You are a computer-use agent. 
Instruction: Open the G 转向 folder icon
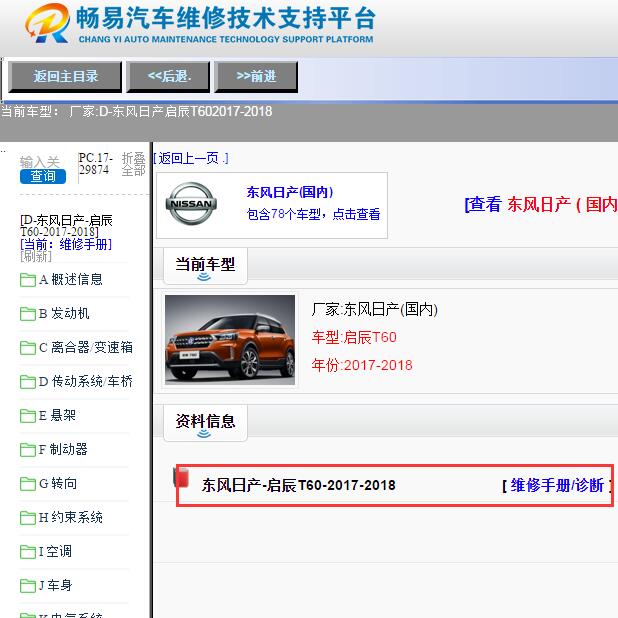pos(28,484)
